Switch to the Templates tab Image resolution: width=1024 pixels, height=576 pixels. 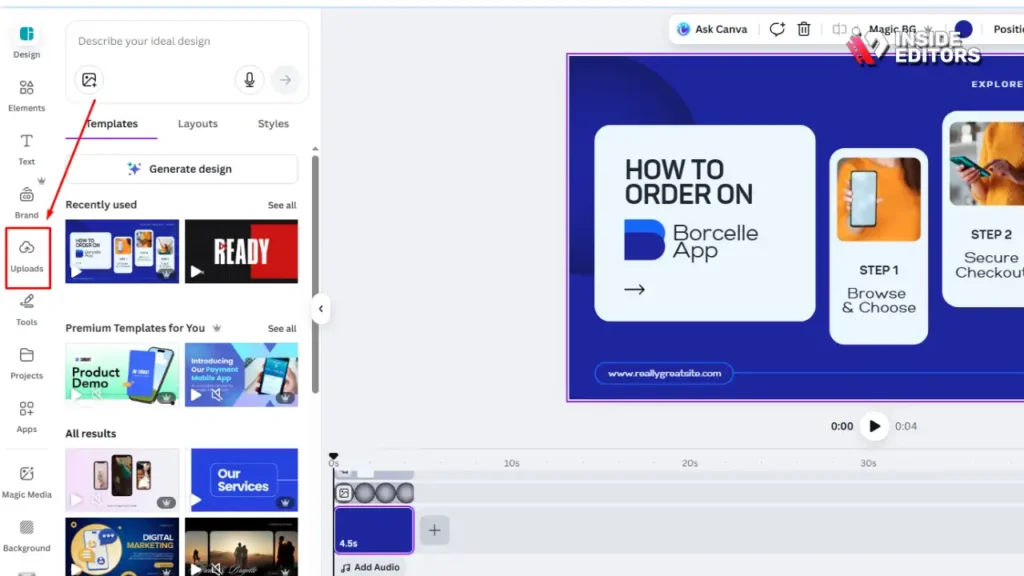coord(112,123)
